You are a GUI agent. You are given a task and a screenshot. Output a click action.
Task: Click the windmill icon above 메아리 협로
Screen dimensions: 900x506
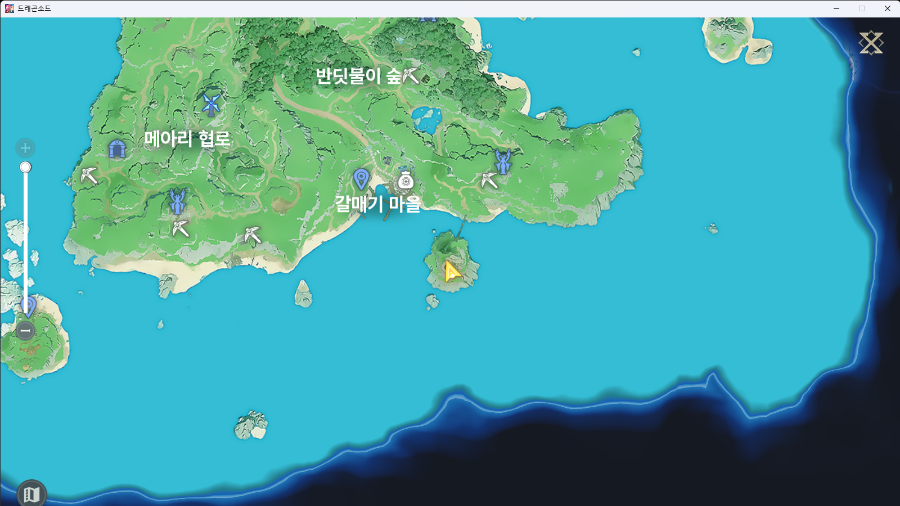point(210,103)
